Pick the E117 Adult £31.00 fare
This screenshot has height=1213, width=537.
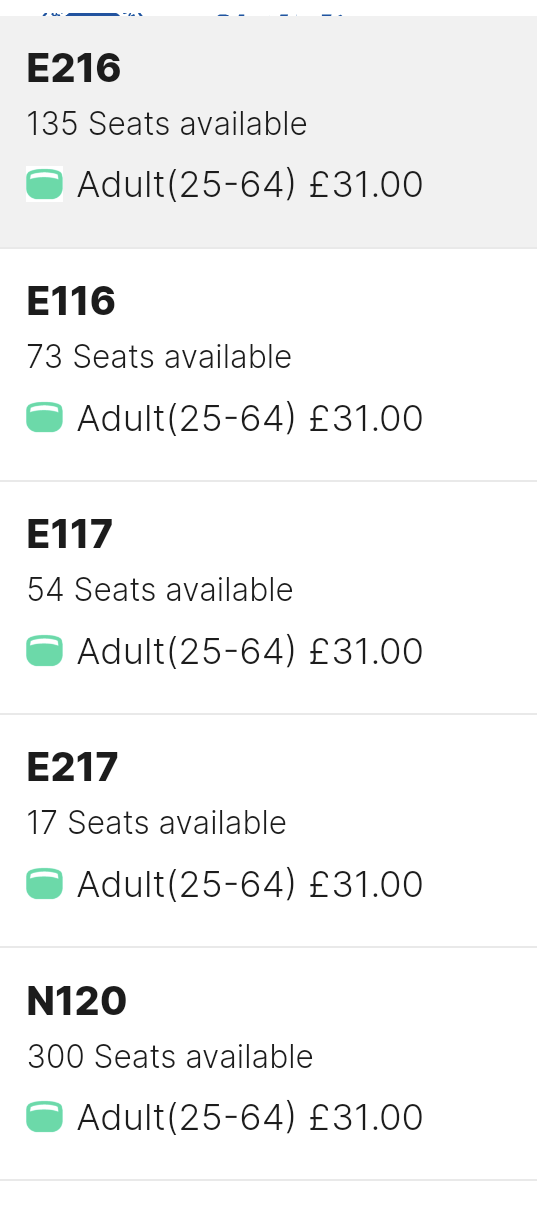tap(250, 651)
